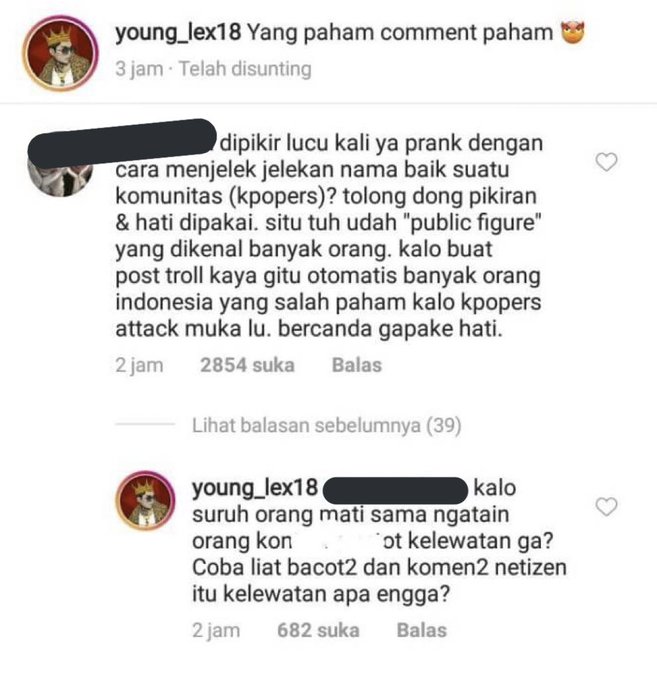Expand Lihat balasan sebelumnya (39)
This screenshot has width=657, height=680.
tap(326, 425)
